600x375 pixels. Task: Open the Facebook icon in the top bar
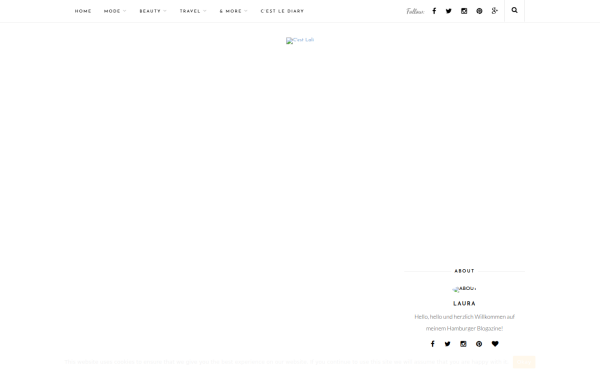tap(434, 11)
